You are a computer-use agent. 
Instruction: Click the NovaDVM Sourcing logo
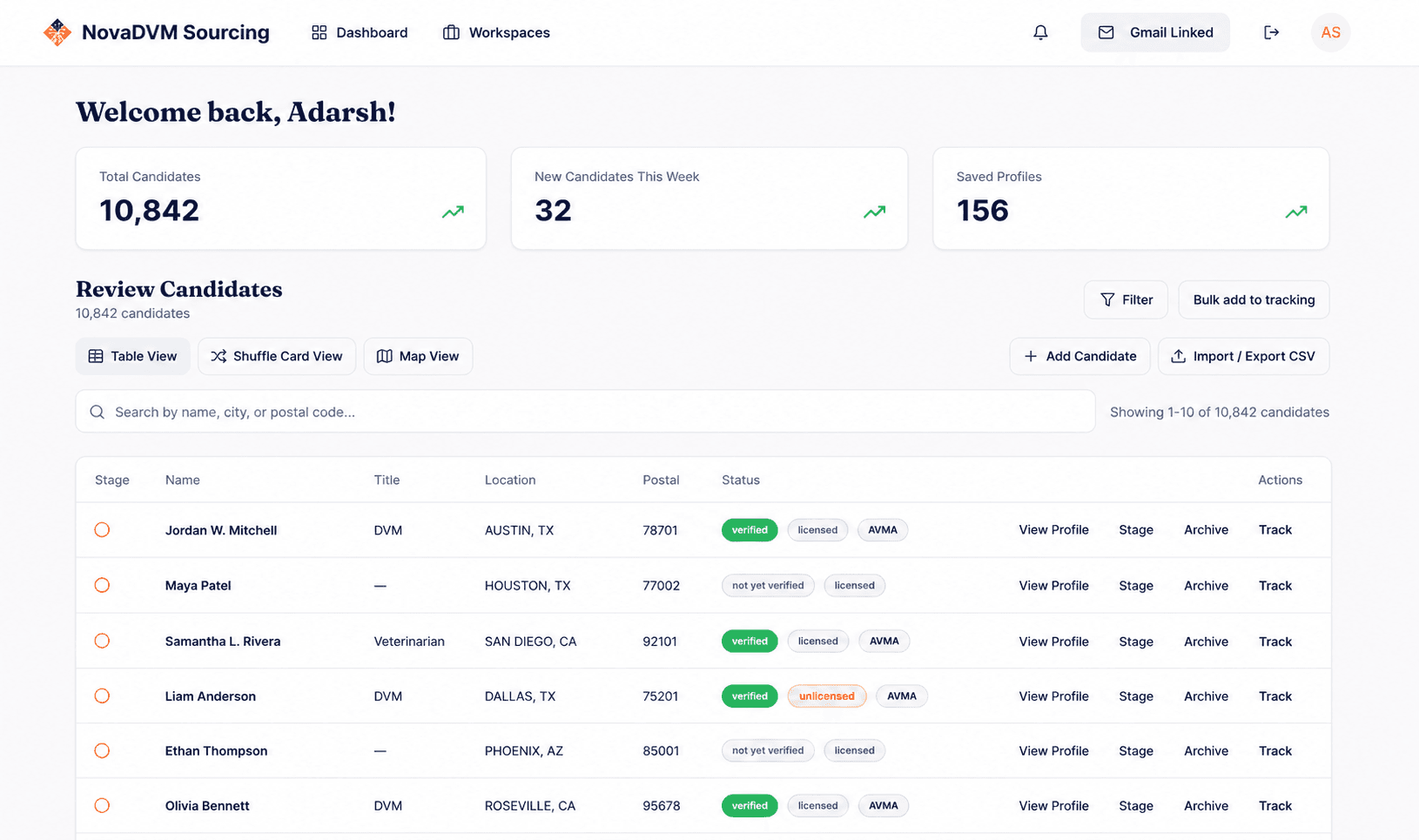(x=57, y=32)
